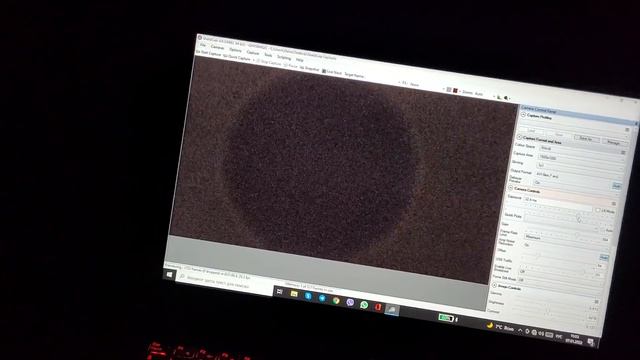The width and height of the screenshot is (640, 360).
Task: Open the Scripting menu
Action: [x=284, y=57]
